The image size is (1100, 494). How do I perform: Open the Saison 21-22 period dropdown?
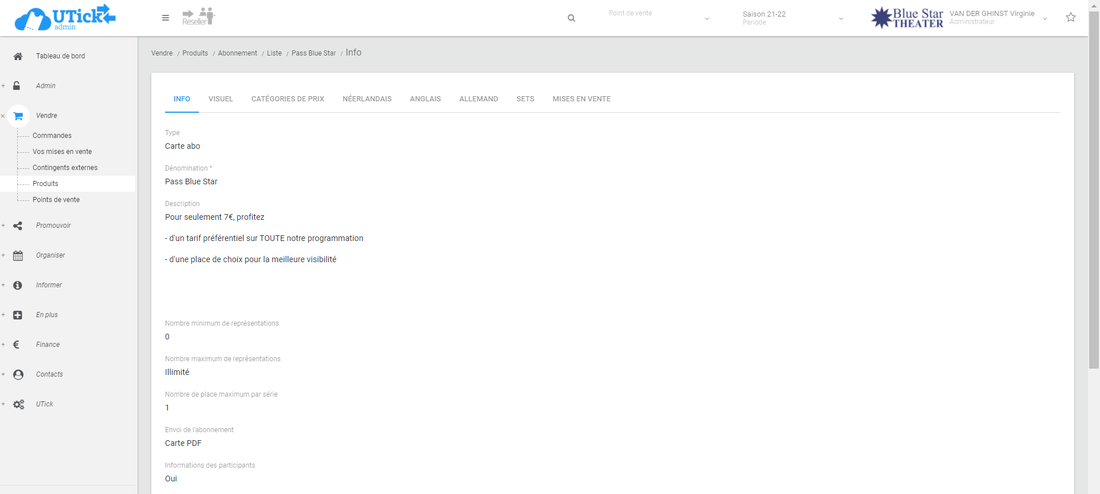click(793, 18)
